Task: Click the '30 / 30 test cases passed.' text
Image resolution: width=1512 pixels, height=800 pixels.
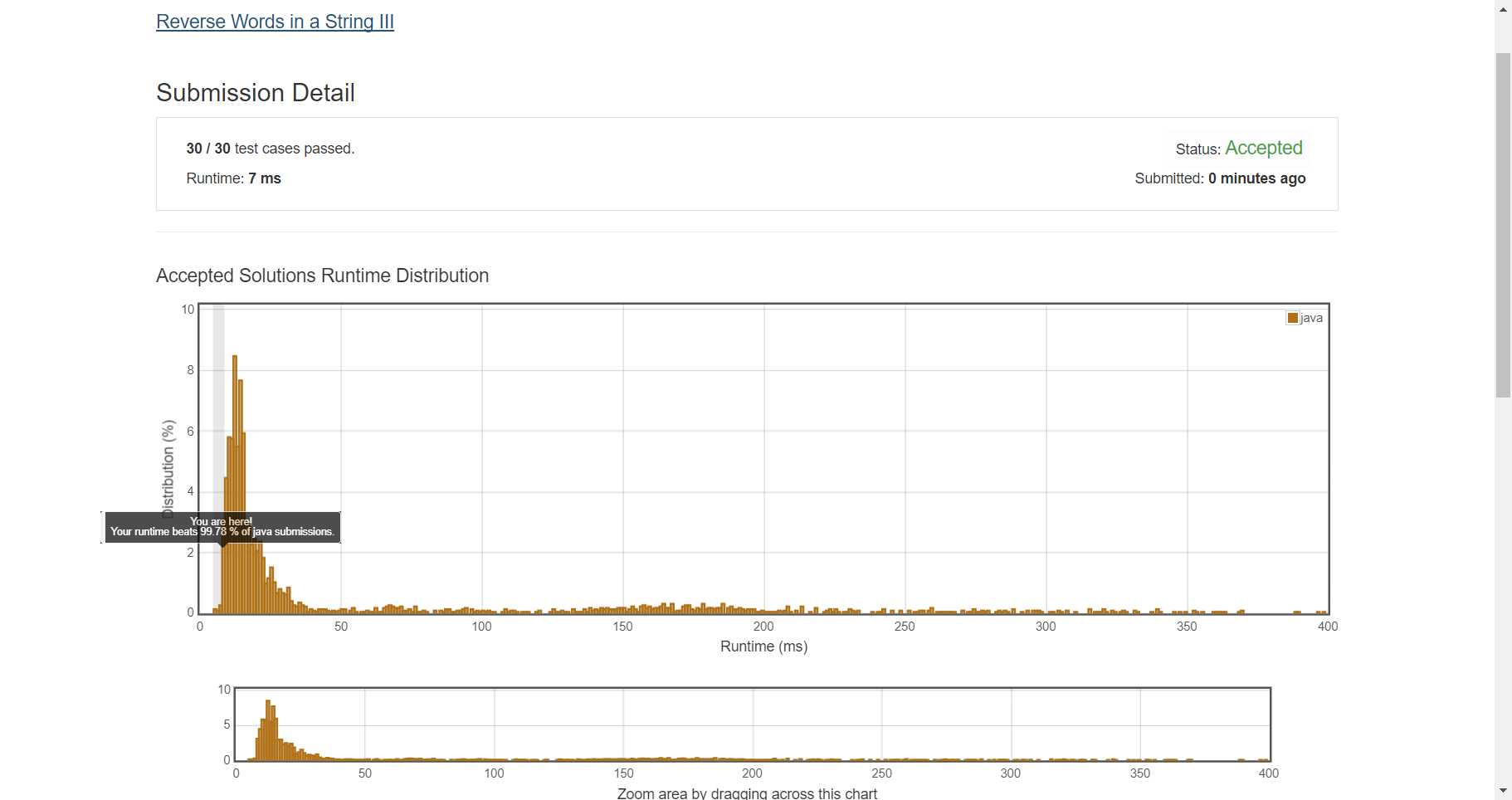Action: [x=271, y=149]
